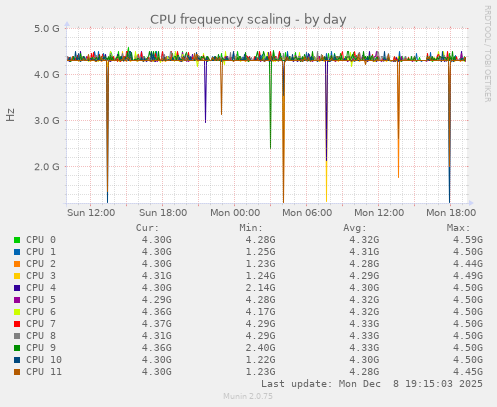Viewport: 497px width, 407px height.
Task: Click the 'Sun 18:00' time axis label
Action: 163,213
